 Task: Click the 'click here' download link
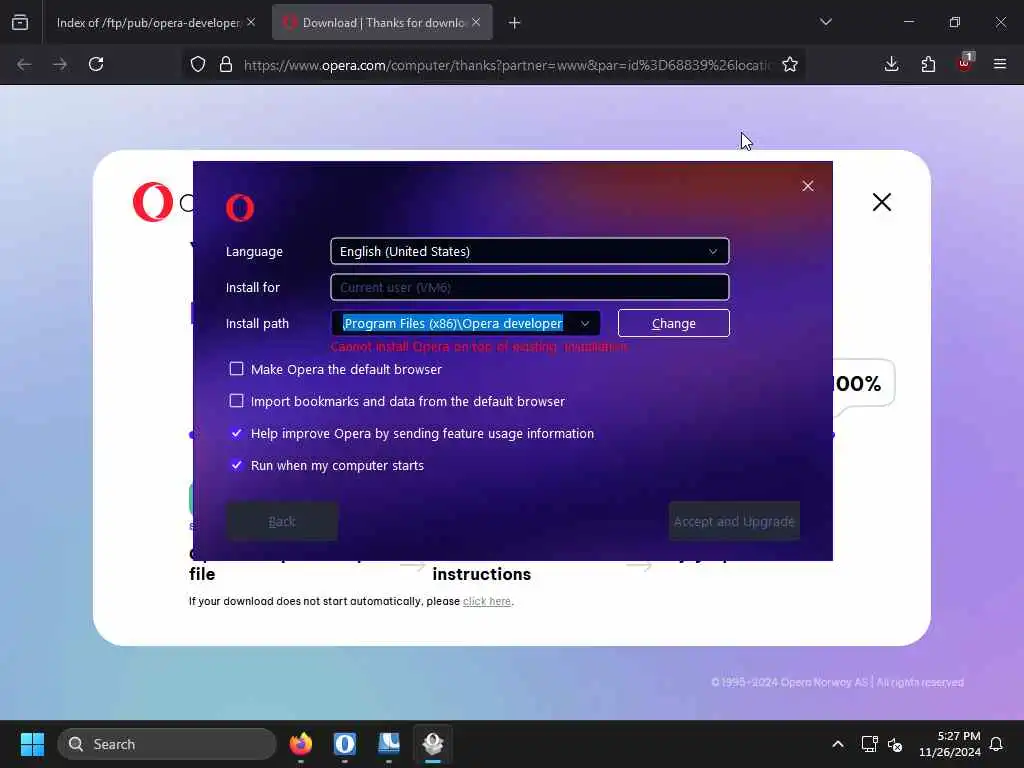tap(487, 601)
